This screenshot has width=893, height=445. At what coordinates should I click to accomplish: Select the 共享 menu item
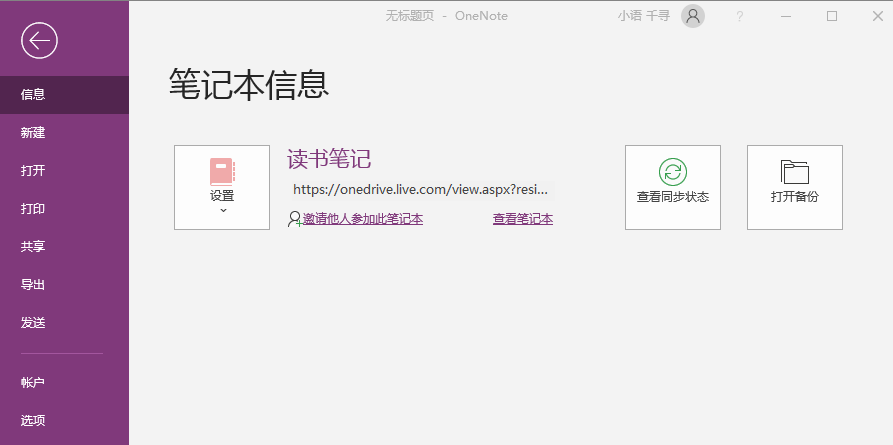(x=64, y=247)
